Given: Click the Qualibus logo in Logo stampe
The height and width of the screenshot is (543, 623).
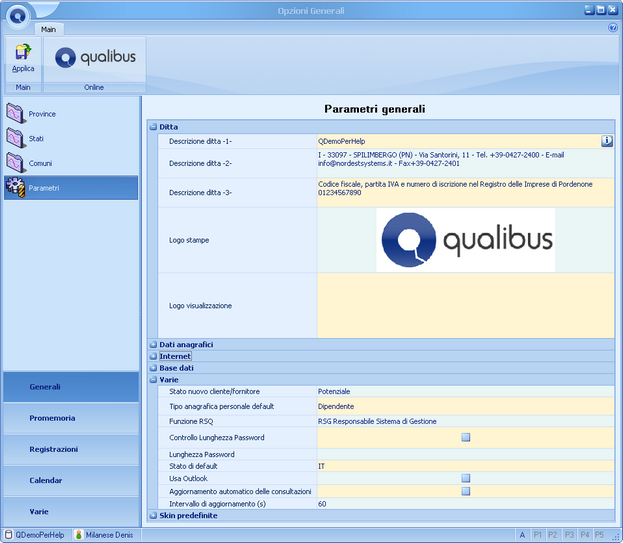Looking at the screenshot, I should tap(466, 240).
